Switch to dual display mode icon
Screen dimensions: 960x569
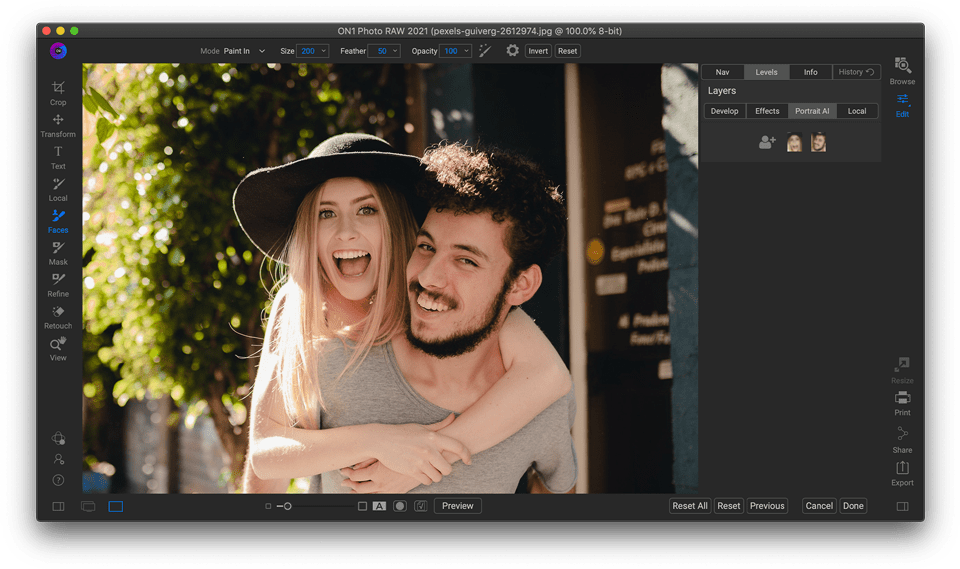click(x=88, y=507)
